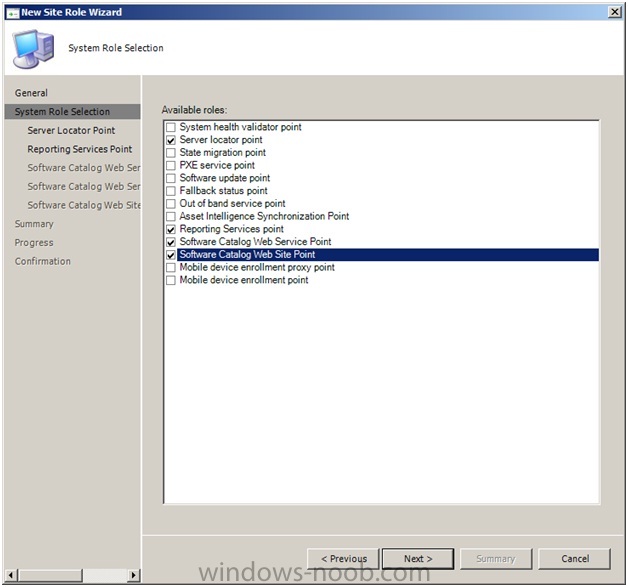628x587 pixels.
Task: Go to Reporting Services Point step
Action: coord(80,149)
